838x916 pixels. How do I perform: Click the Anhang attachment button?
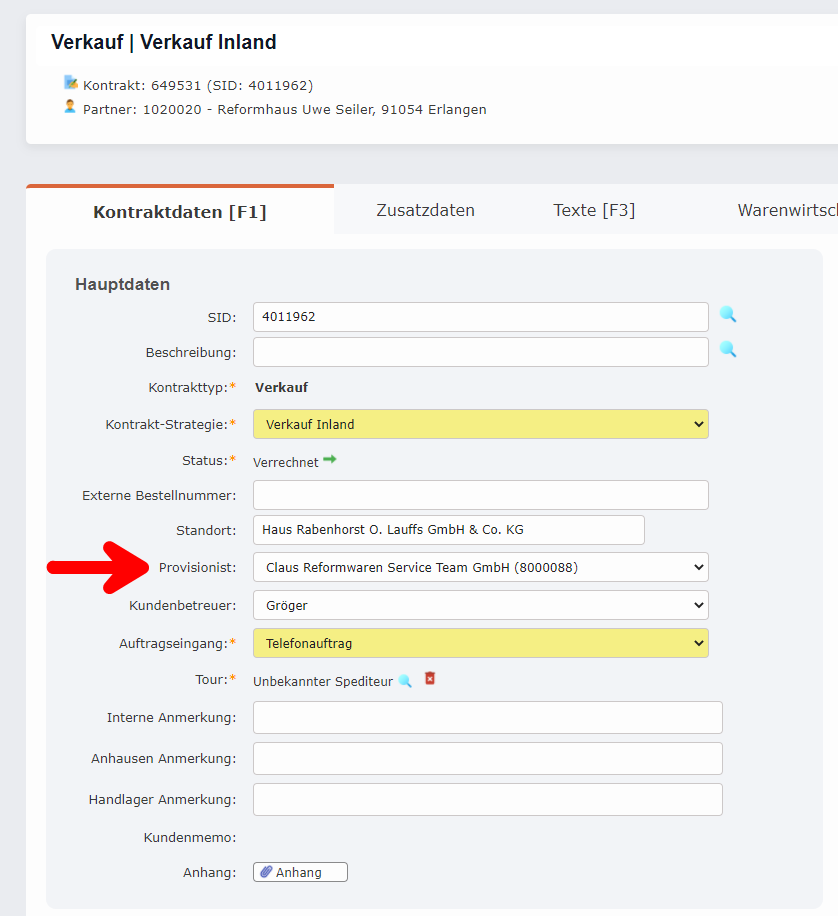pos(299,871)
